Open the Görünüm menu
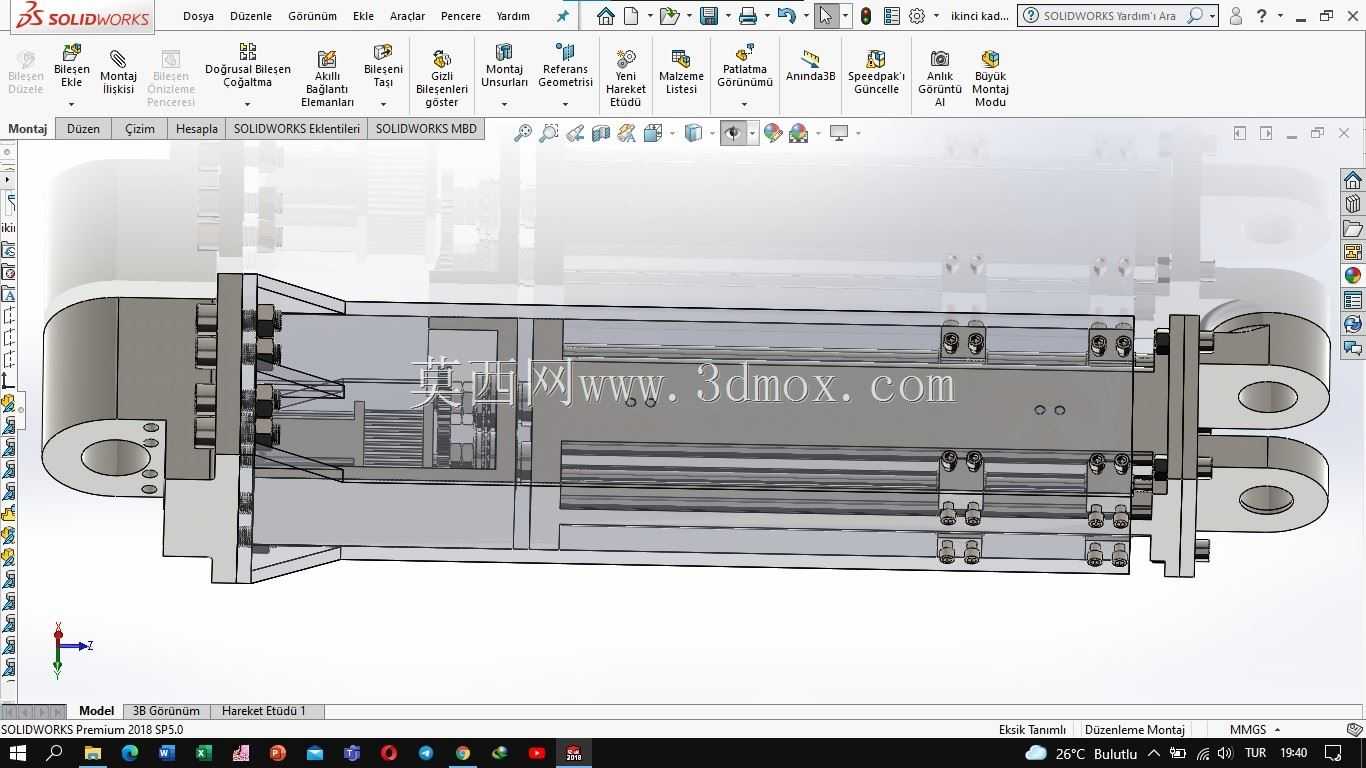Screen dimensions: 1366x768 tap(312, 16)
